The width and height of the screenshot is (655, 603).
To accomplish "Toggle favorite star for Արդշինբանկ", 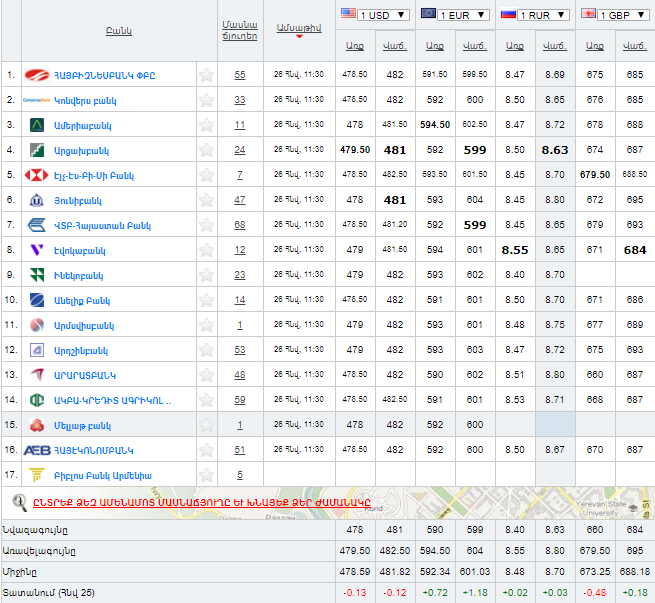I will (x=206, y=350).
